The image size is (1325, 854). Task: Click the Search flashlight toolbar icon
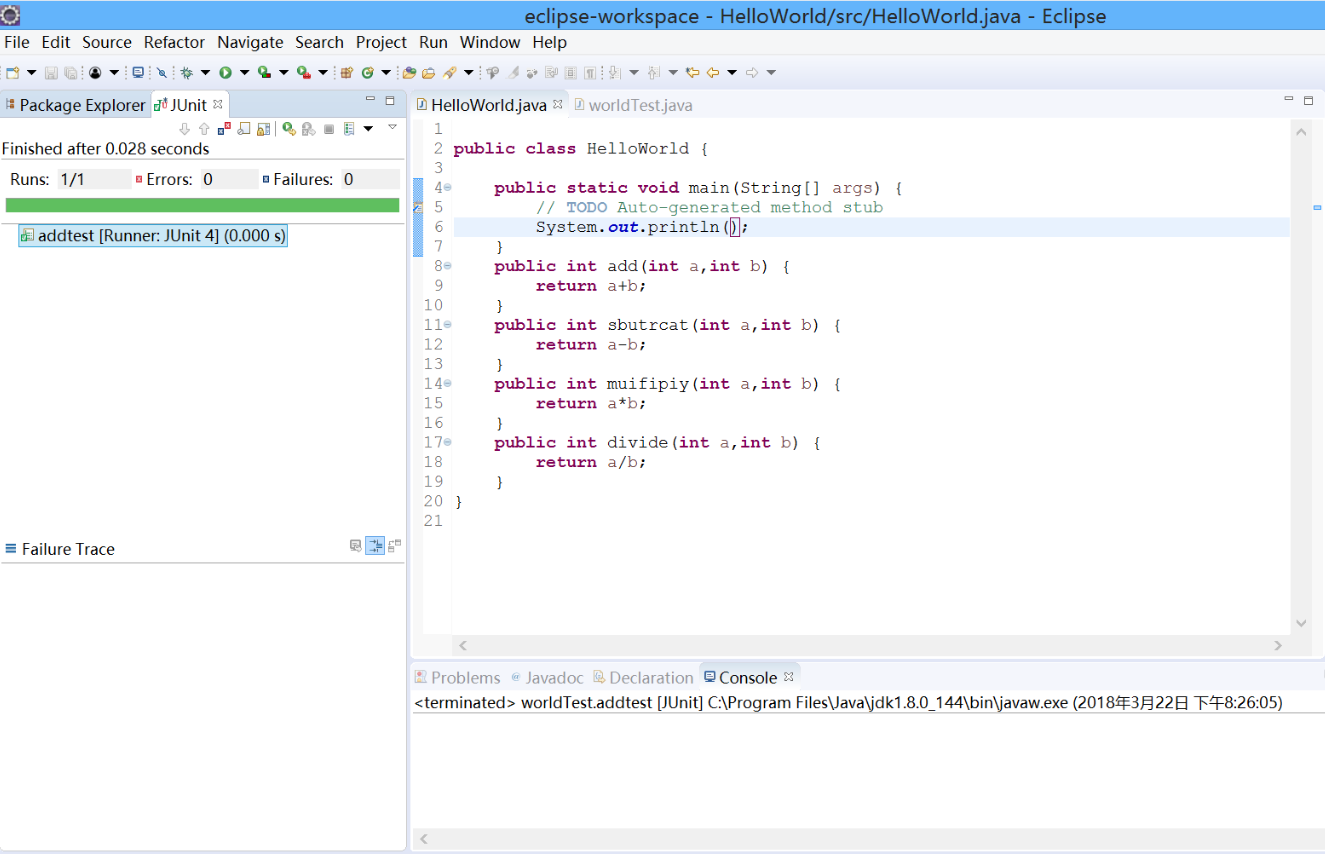[449, 72]
